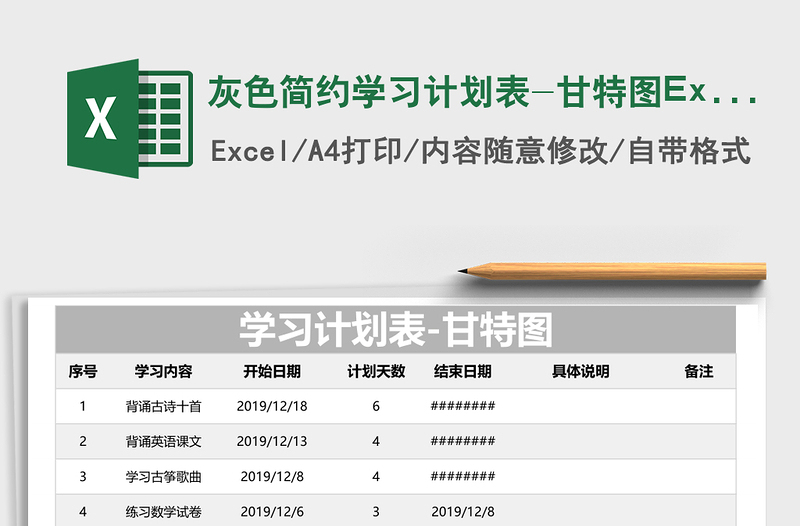This screenshot has width=800, height=526.
Task: Select the gray banner 学习计划表-甘特图
Action: (x=395, y=329)
